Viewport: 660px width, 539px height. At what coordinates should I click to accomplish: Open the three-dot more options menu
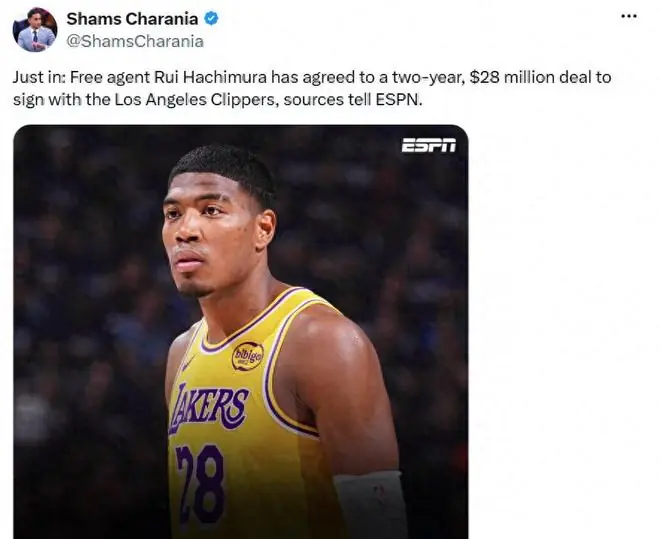[629, 16]
